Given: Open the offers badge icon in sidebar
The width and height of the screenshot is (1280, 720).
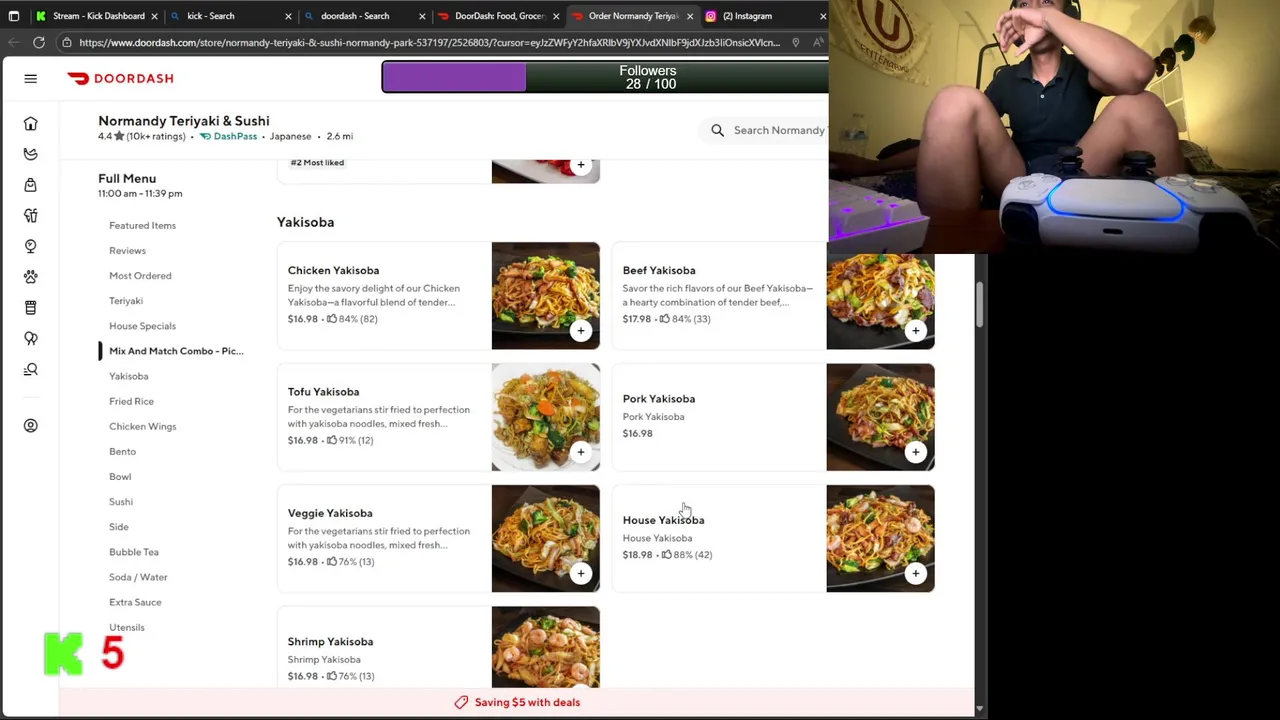Looking at the screenshot, I should [x=30, y=246].
